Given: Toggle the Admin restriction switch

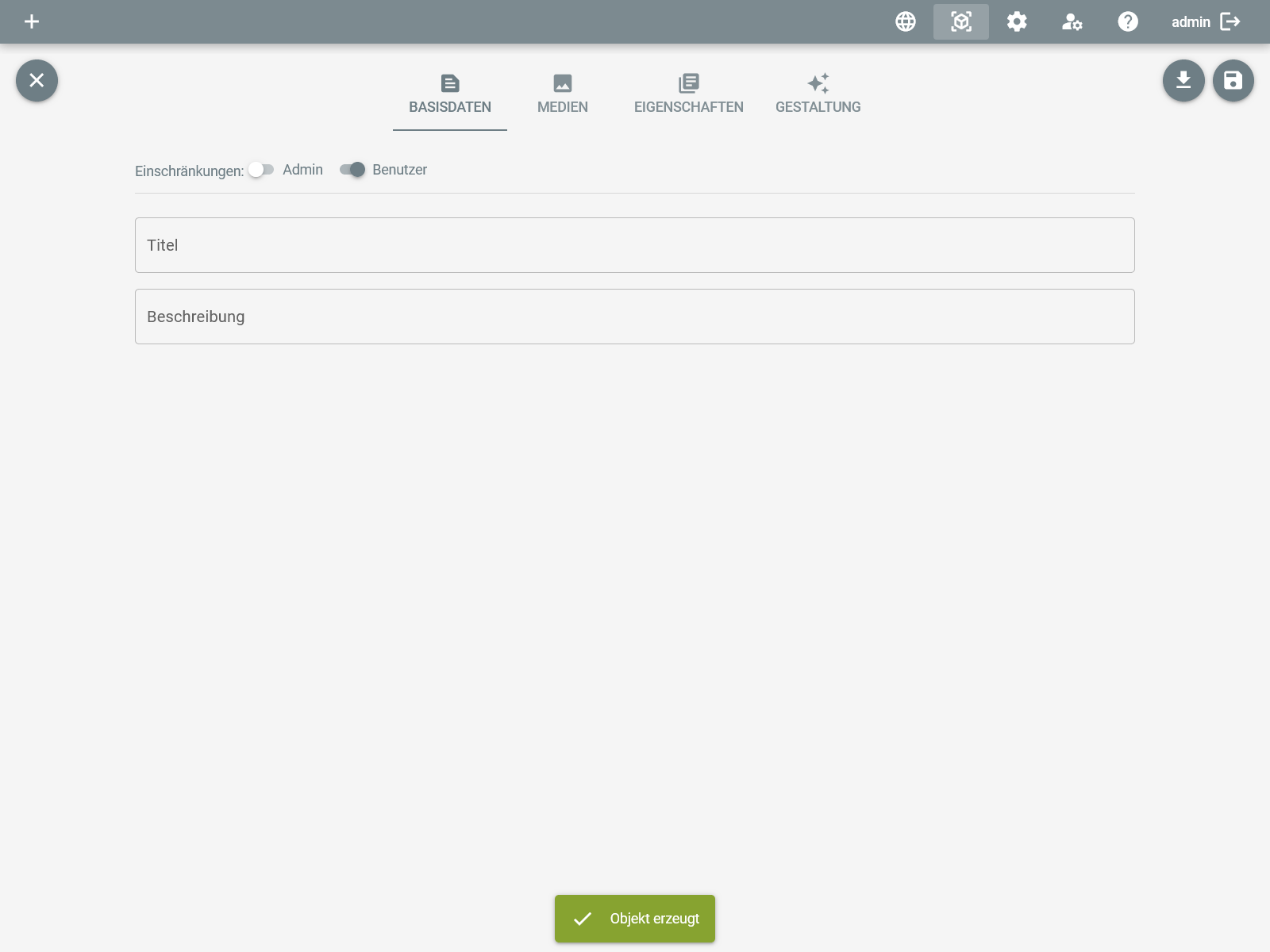Looking at the screenshot, I should 261,170.
